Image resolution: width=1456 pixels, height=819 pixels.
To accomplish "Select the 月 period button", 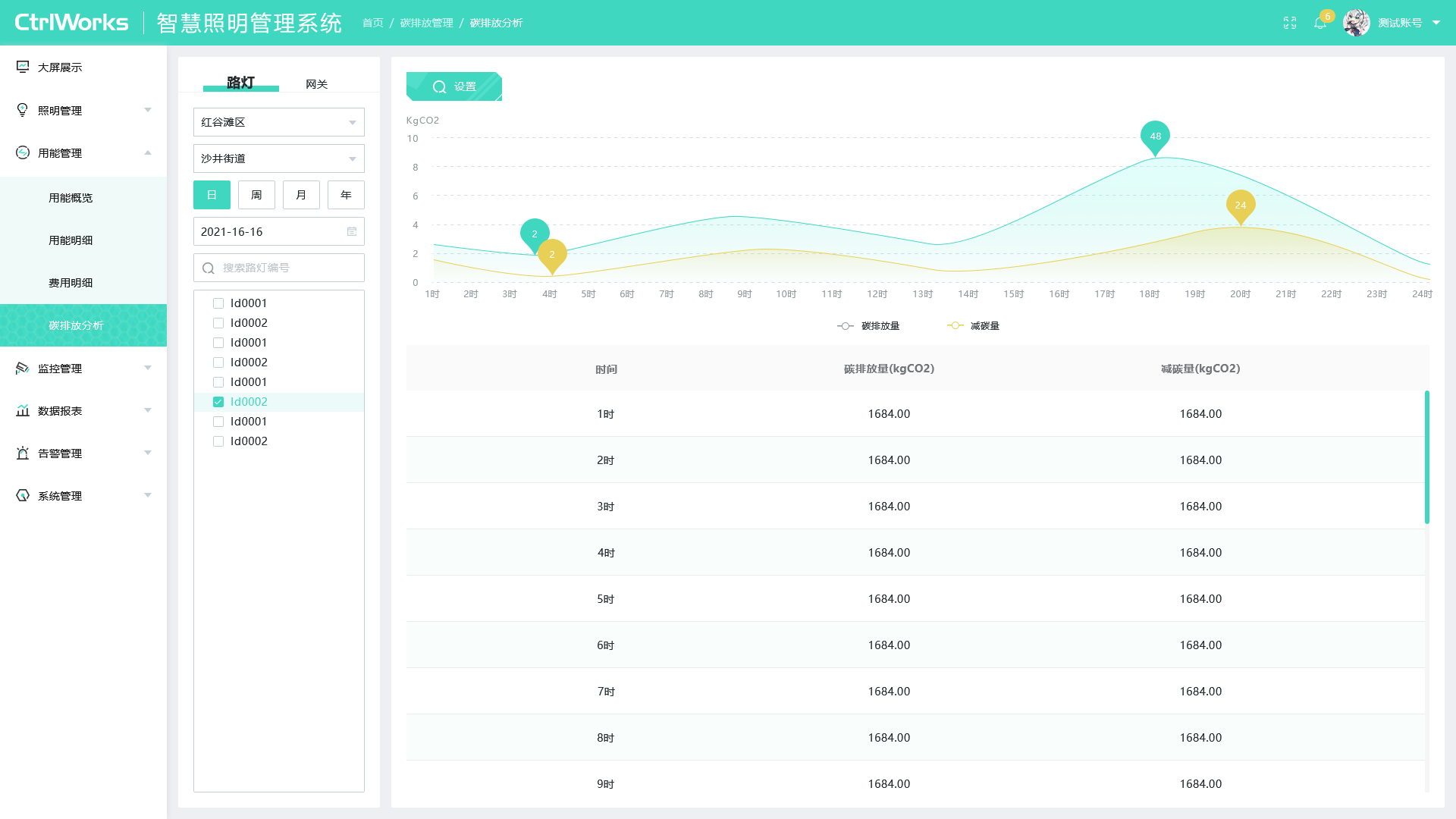I will pyautogui.click(x=301, y=195).
